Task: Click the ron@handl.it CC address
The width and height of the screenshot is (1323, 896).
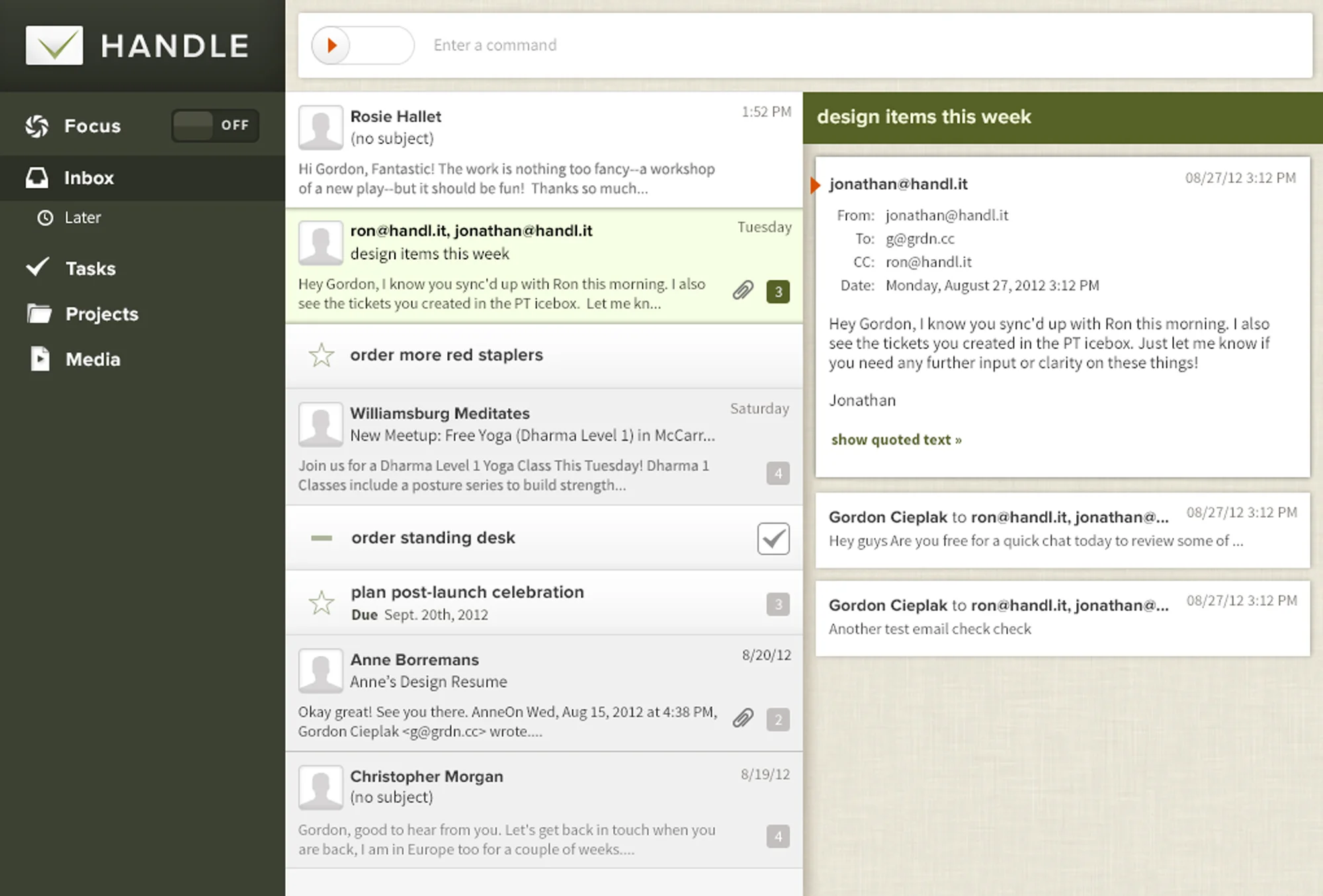Action: point(929,262)
